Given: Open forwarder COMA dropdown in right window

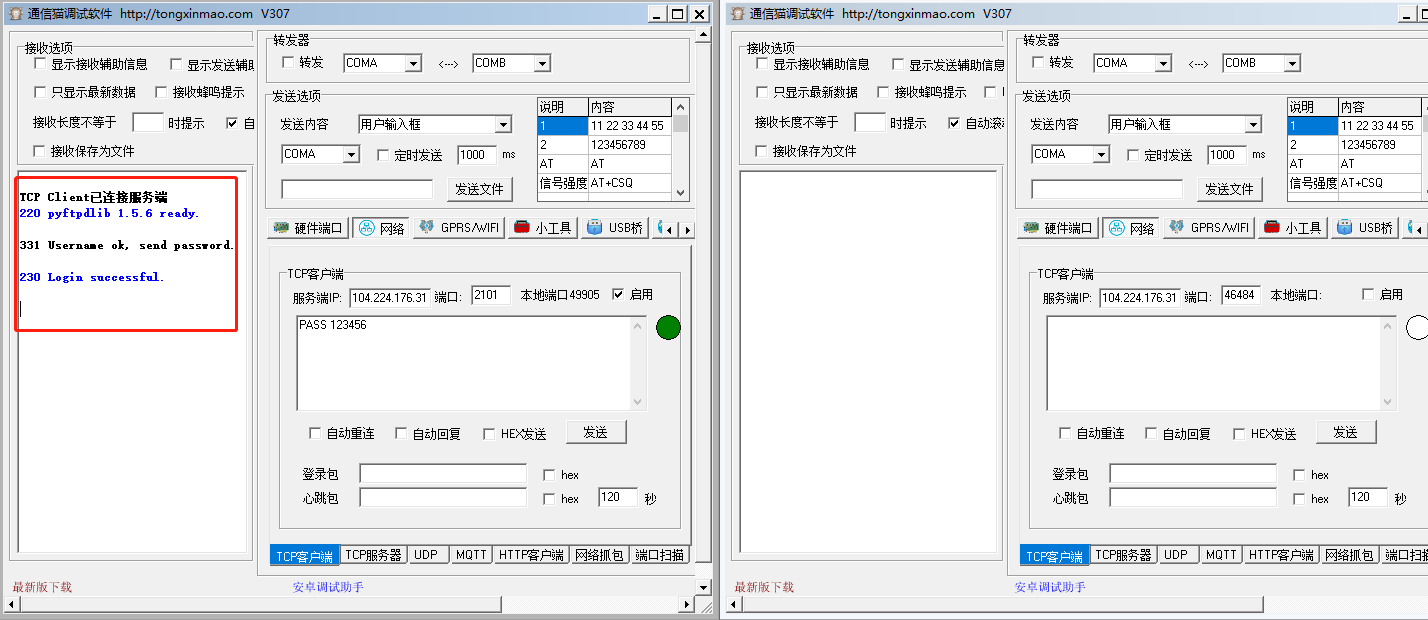Looking at the screenshot, I should coord(1163,63).
